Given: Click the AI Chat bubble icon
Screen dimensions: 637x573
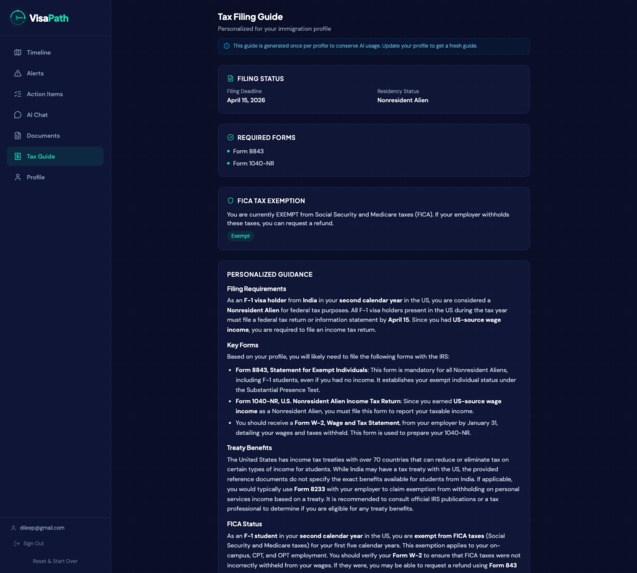Looking at the screenshot, I should [x=17, y=115].
